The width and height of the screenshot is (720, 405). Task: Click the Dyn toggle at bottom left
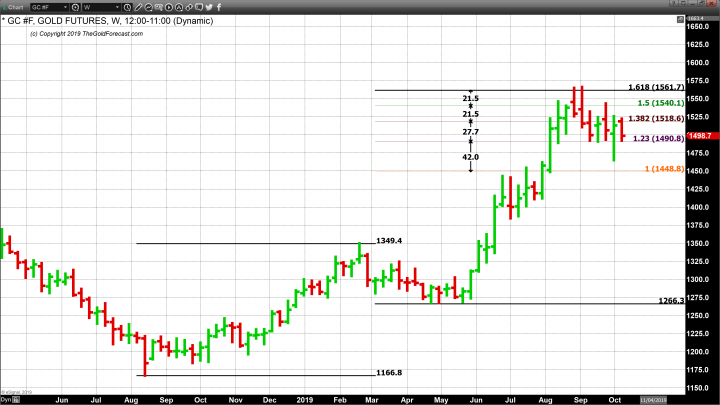pyautogui.click(x=7, y=398)
